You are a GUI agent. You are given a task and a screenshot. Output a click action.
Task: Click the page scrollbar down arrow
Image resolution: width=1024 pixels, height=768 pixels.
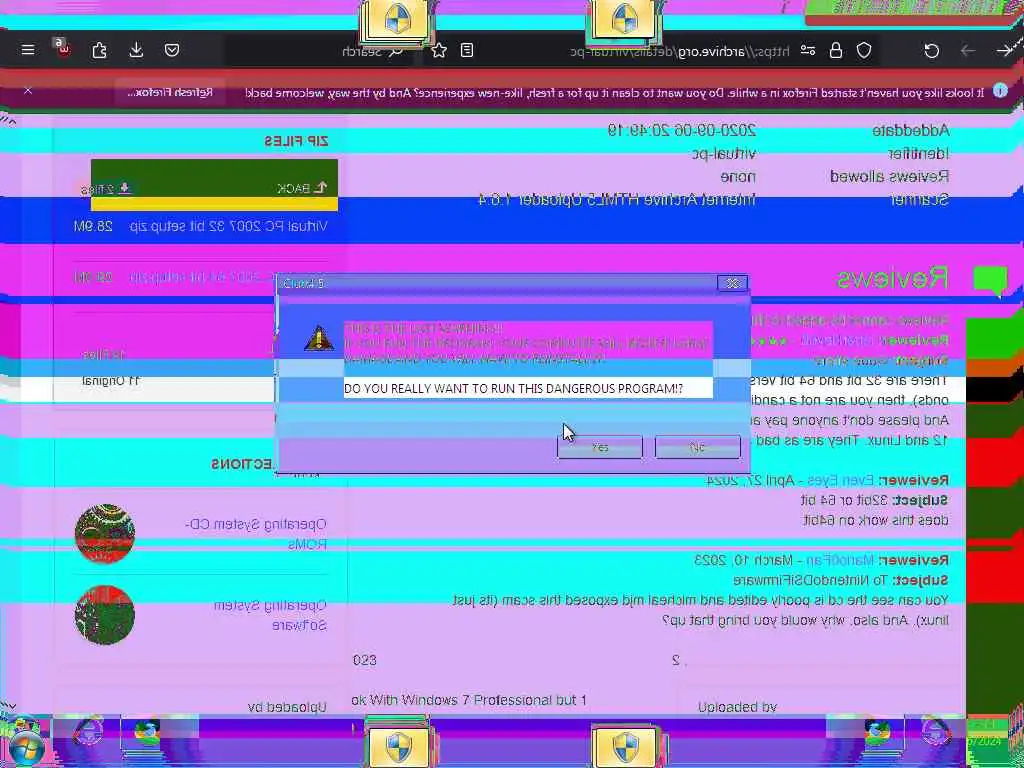click(x=9, y=705)
